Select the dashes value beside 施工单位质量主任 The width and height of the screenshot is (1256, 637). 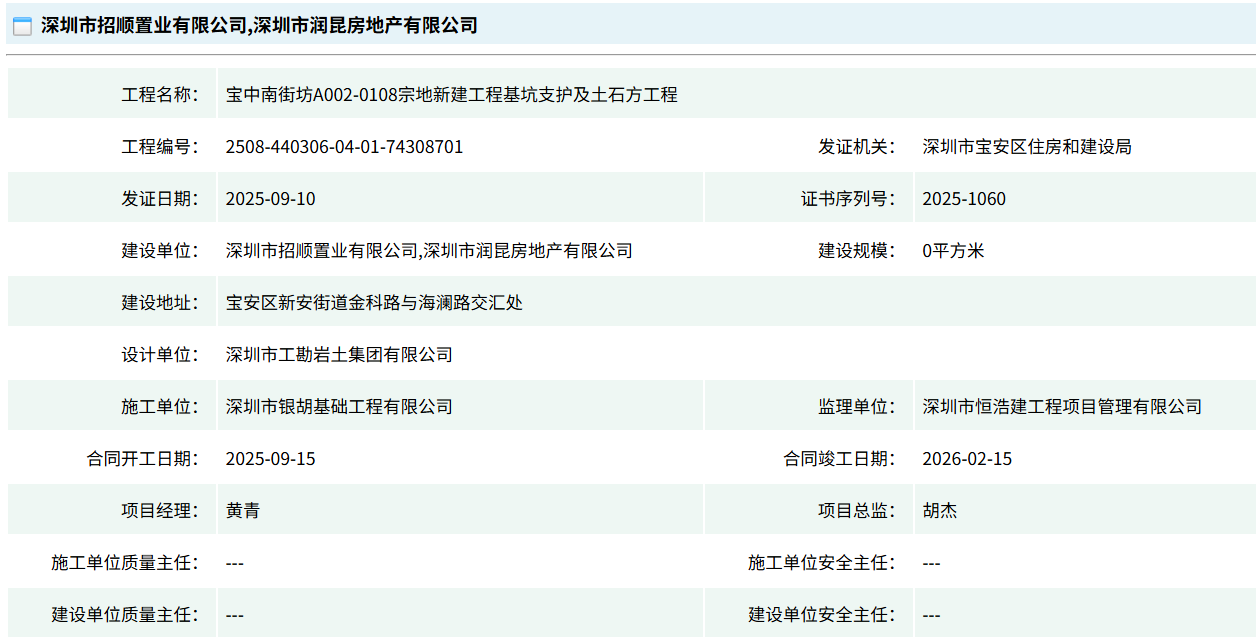point(235,563)
